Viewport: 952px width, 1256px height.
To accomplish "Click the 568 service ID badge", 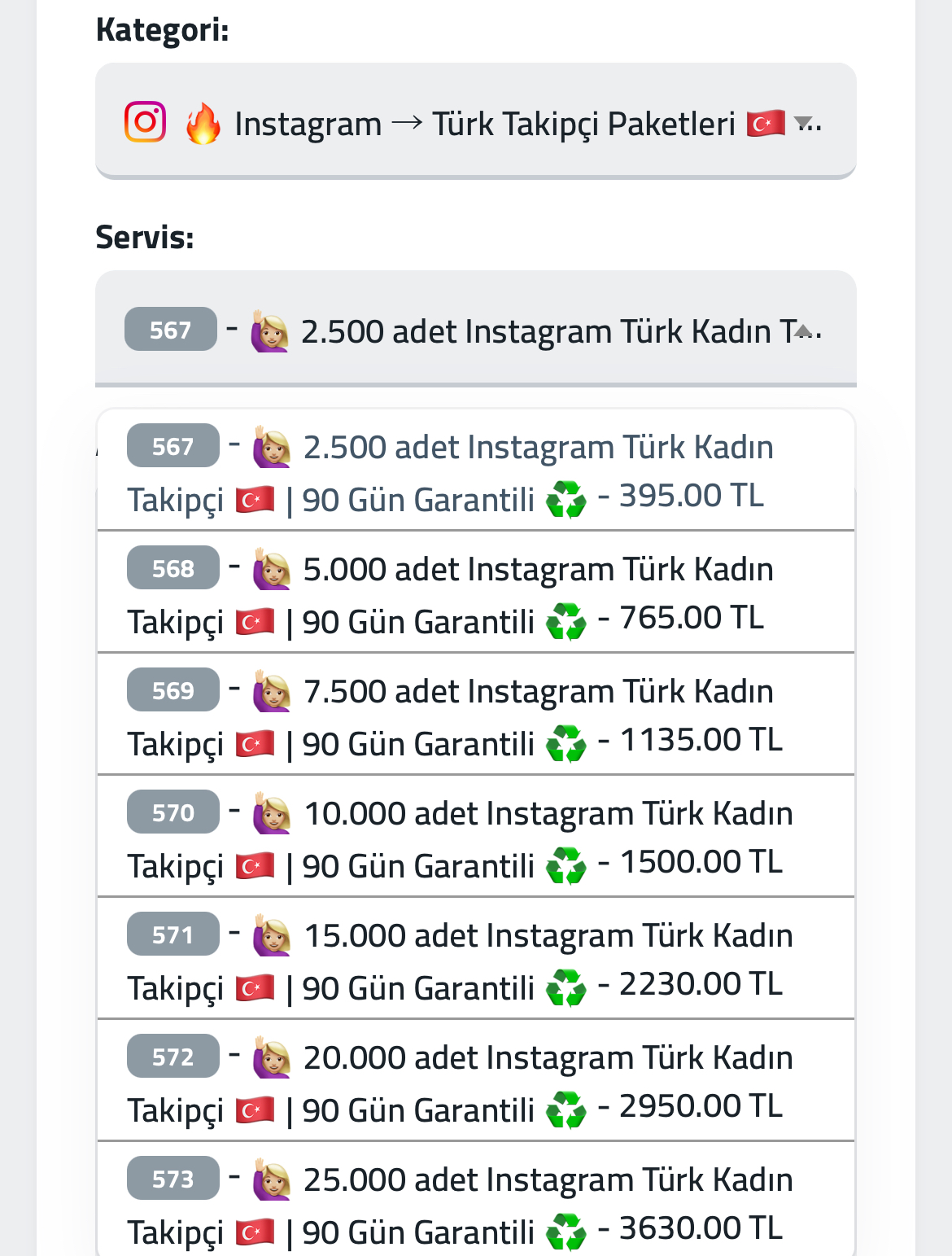I will coord(173,567).
